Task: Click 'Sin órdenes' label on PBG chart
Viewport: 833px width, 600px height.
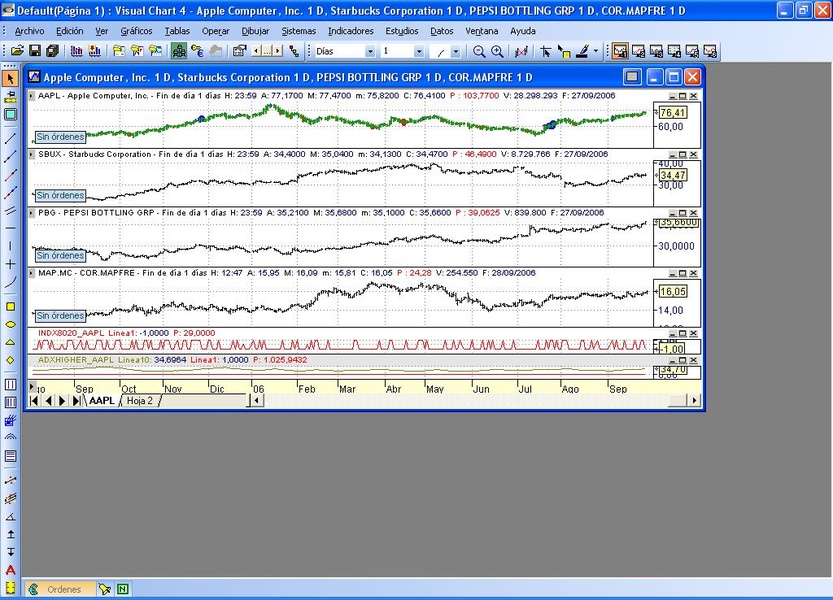Action: click(60, 255)
